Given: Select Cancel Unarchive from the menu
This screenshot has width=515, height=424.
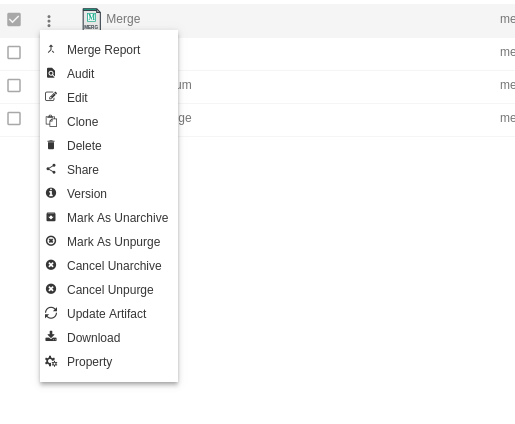Looking at the screenshot, I should coord(109,265).
